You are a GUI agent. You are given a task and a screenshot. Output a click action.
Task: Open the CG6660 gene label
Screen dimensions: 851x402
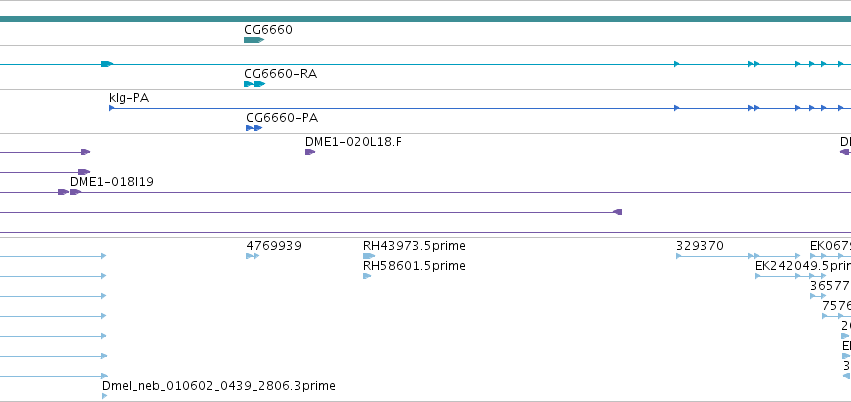[x=268, y=29]
